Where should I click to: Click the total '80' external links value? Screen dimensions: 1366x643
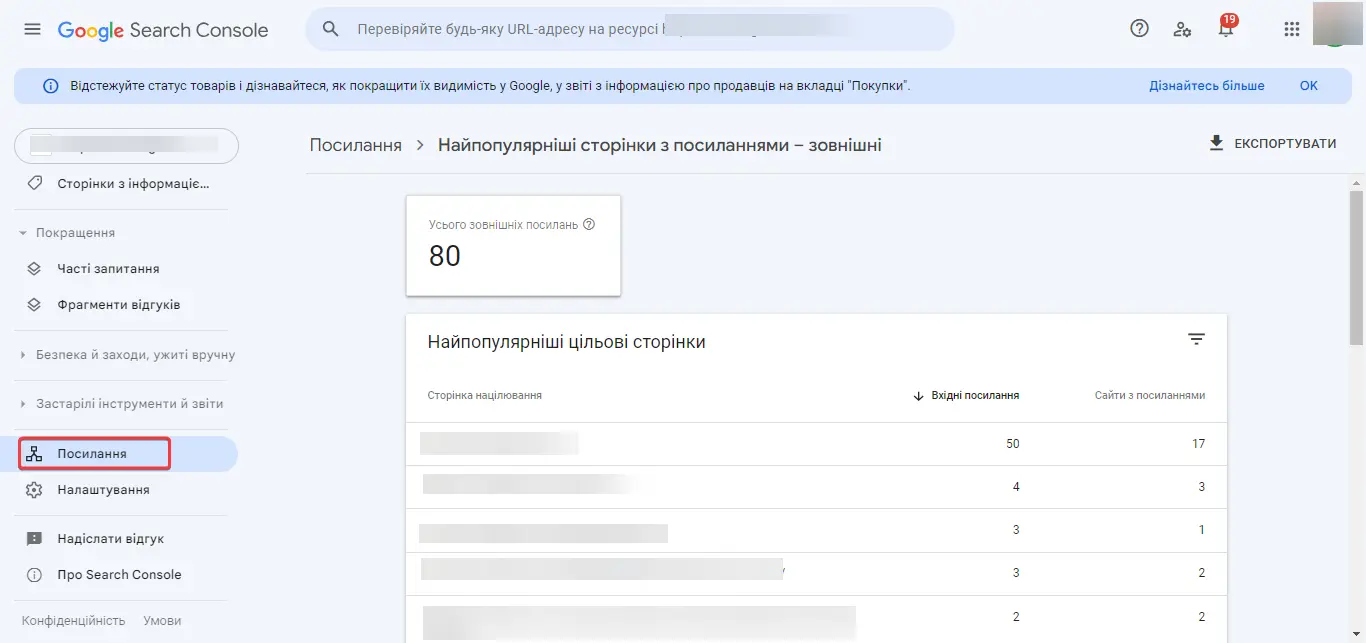[445, 257]
